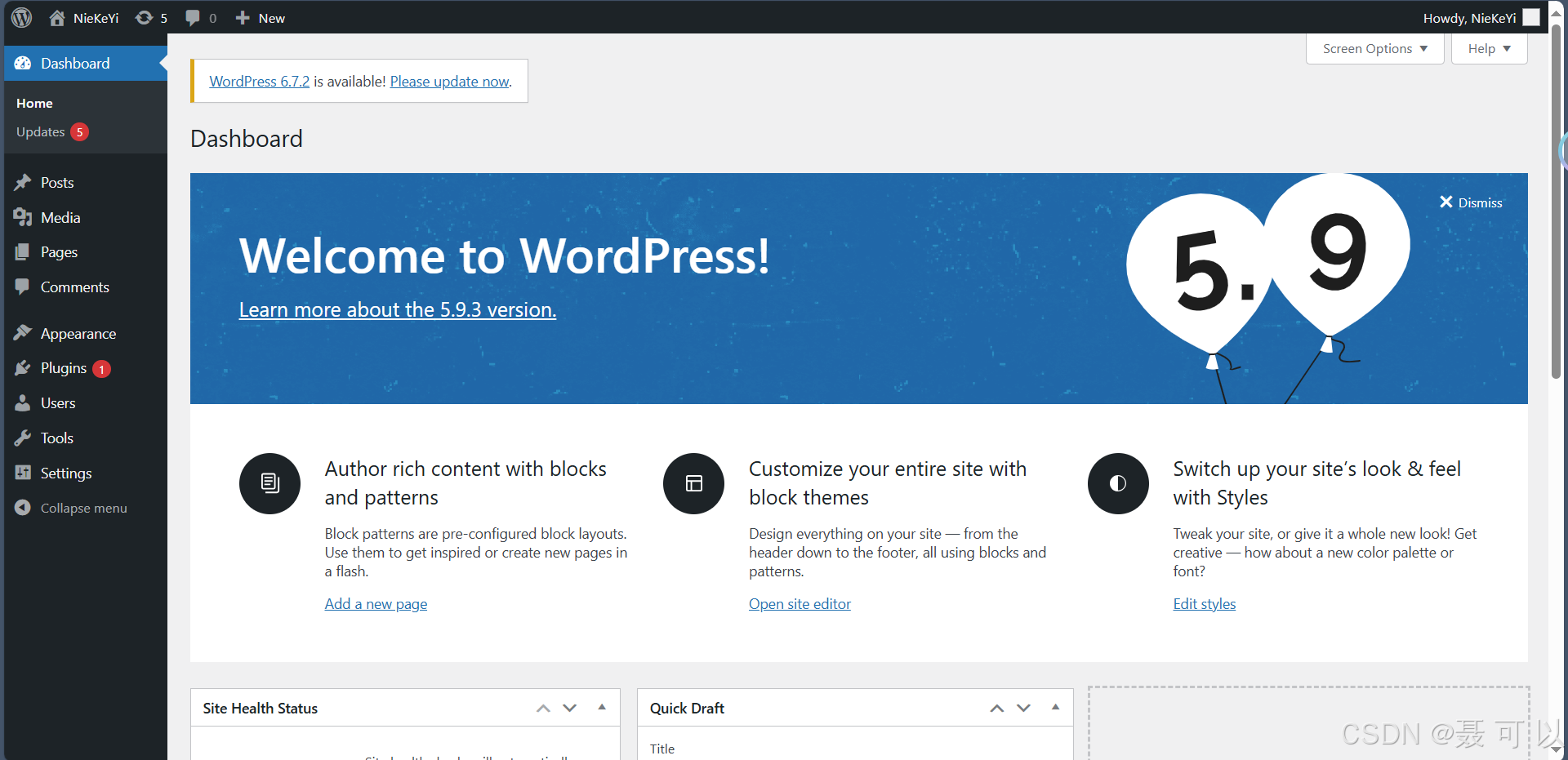1568x760 pixels.
Task: Open the Pages menu
Action: 86,252
